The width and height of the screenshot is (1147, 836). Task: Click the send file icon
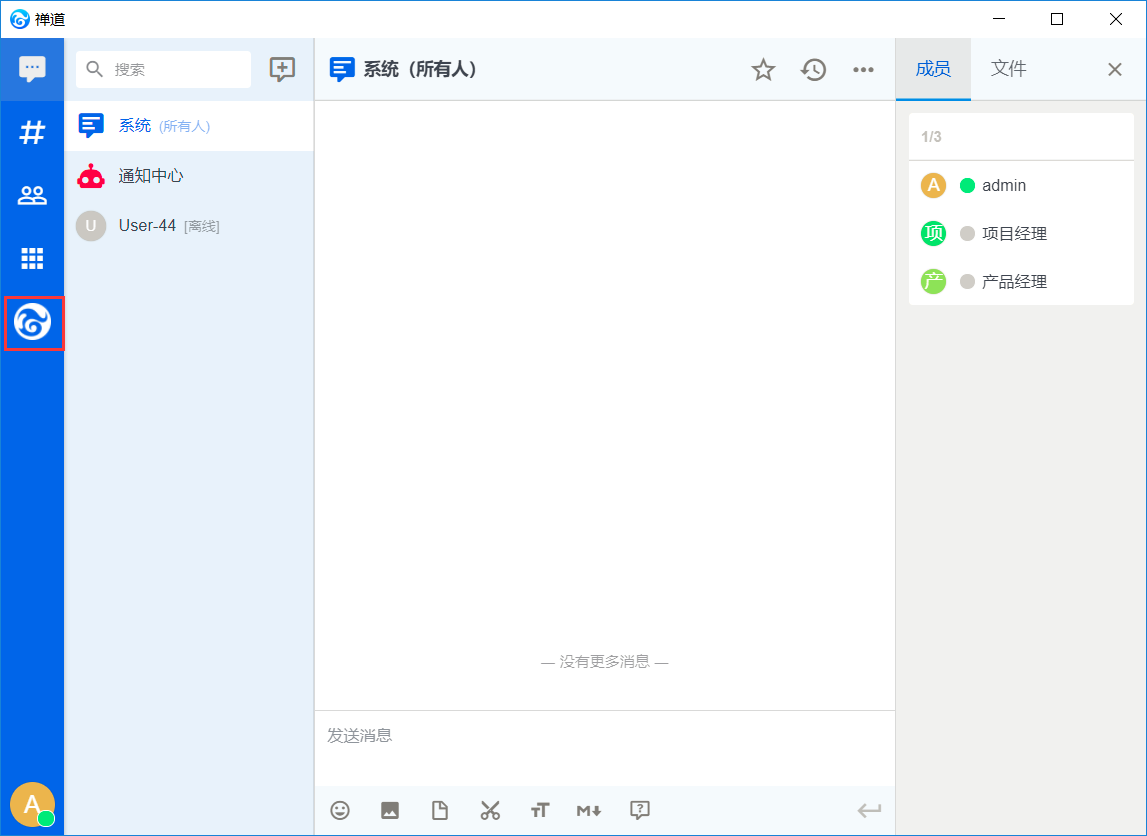(440, 810)
